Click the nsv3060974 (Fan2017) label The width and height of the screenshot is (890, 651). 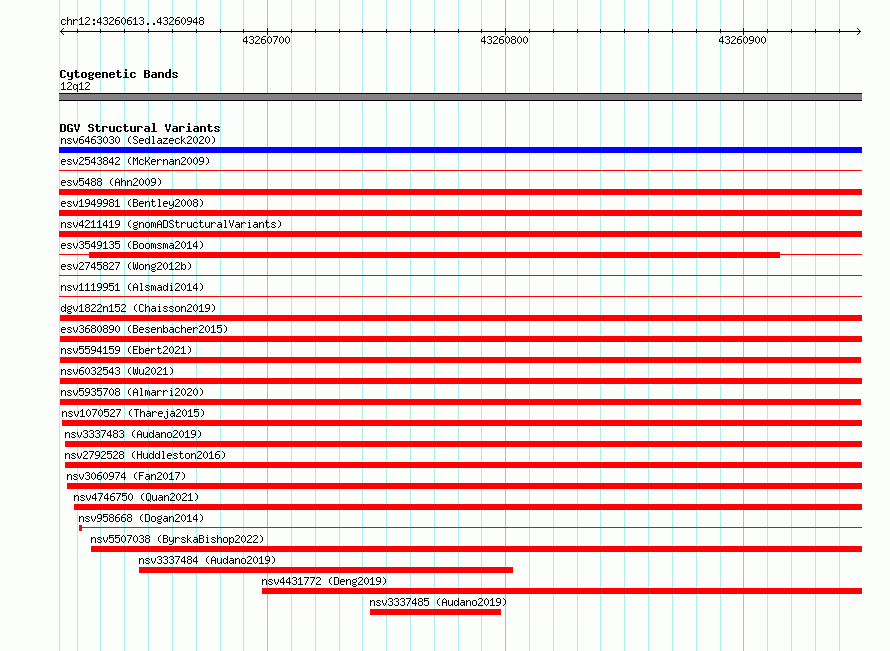(126, 476)
